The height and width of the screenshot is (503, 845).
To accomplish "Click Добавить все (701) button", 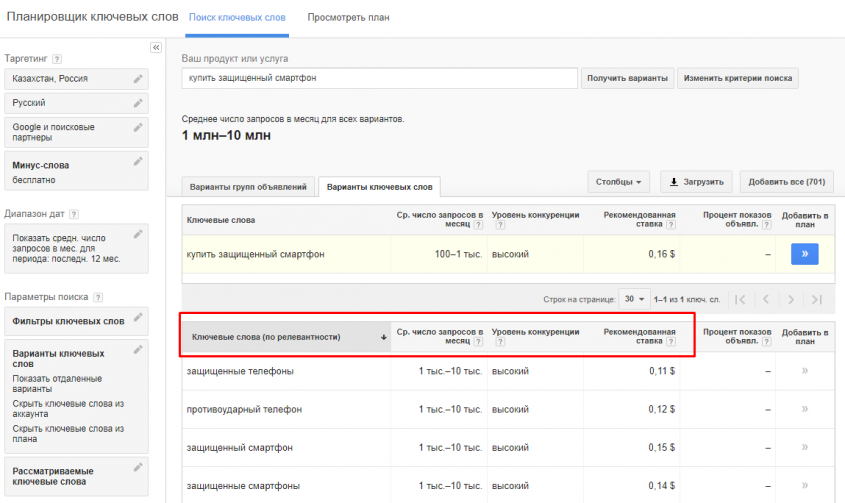I will [x=786, y=182].
